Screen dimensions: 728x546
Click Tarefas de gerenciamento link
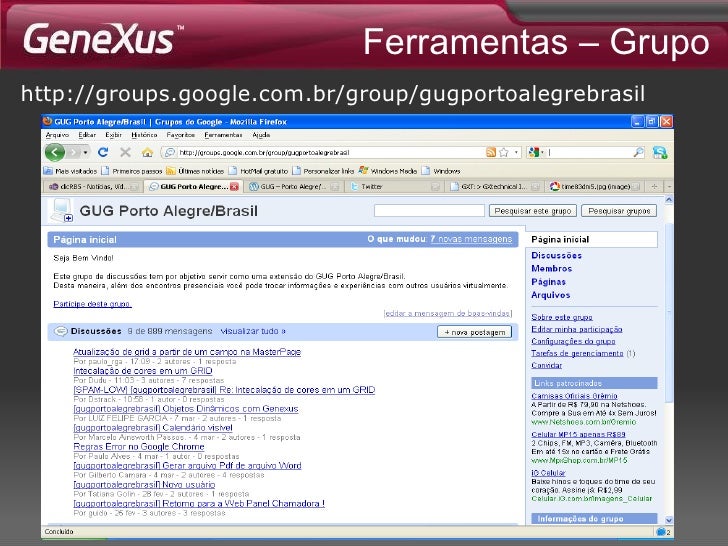click(578, 353)
